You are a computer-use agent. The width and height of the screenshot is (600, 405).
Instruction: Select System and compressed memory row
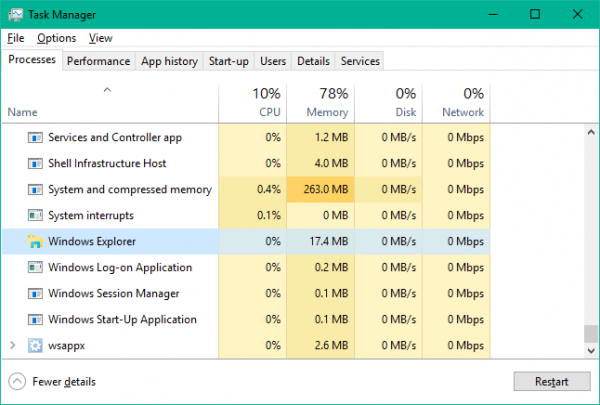(130, 189)
